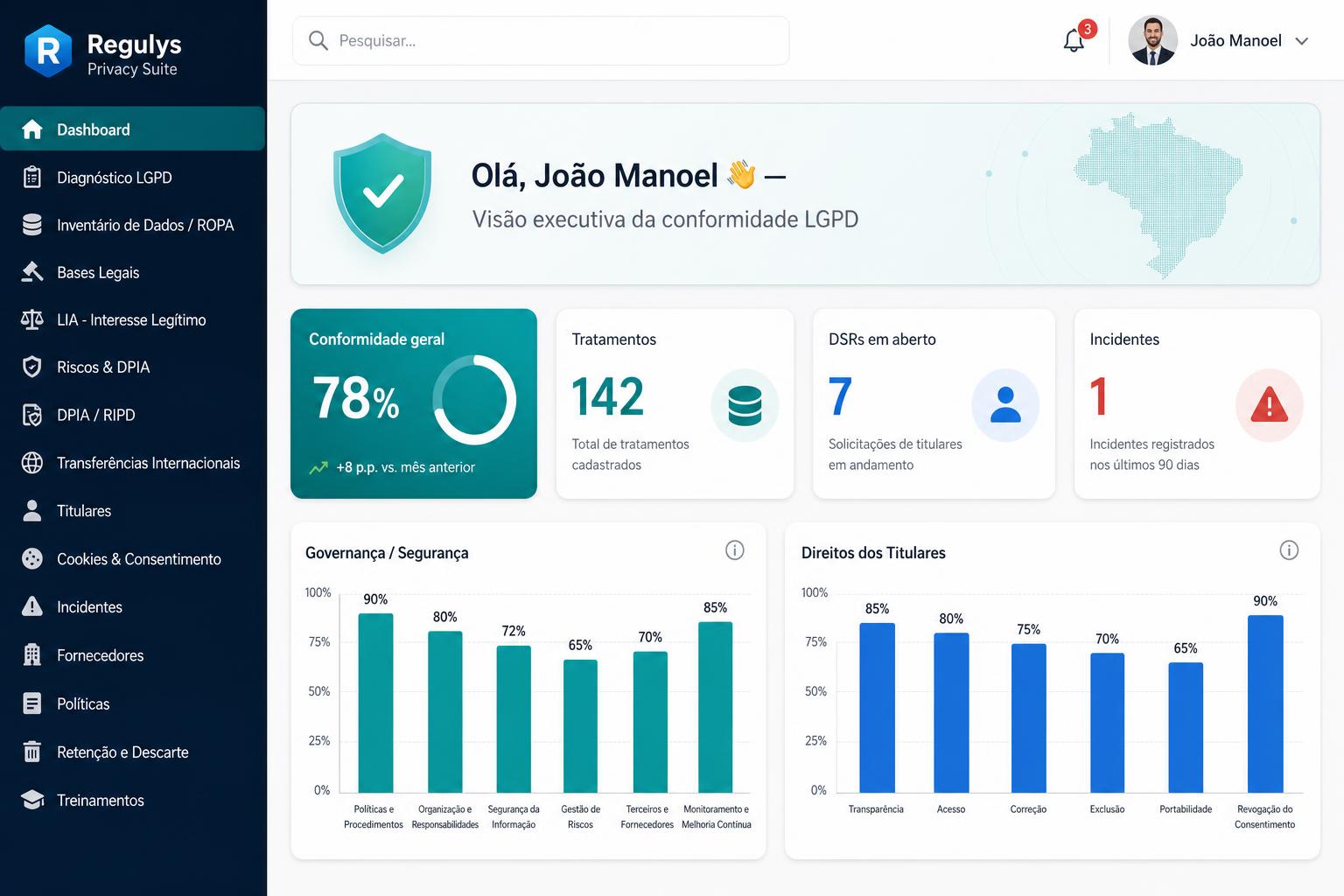The height and width of the screenshot is (896, 1344).
Task: Click the search magnifier icon
Action: pyautogui.click(x=318, y=40)
